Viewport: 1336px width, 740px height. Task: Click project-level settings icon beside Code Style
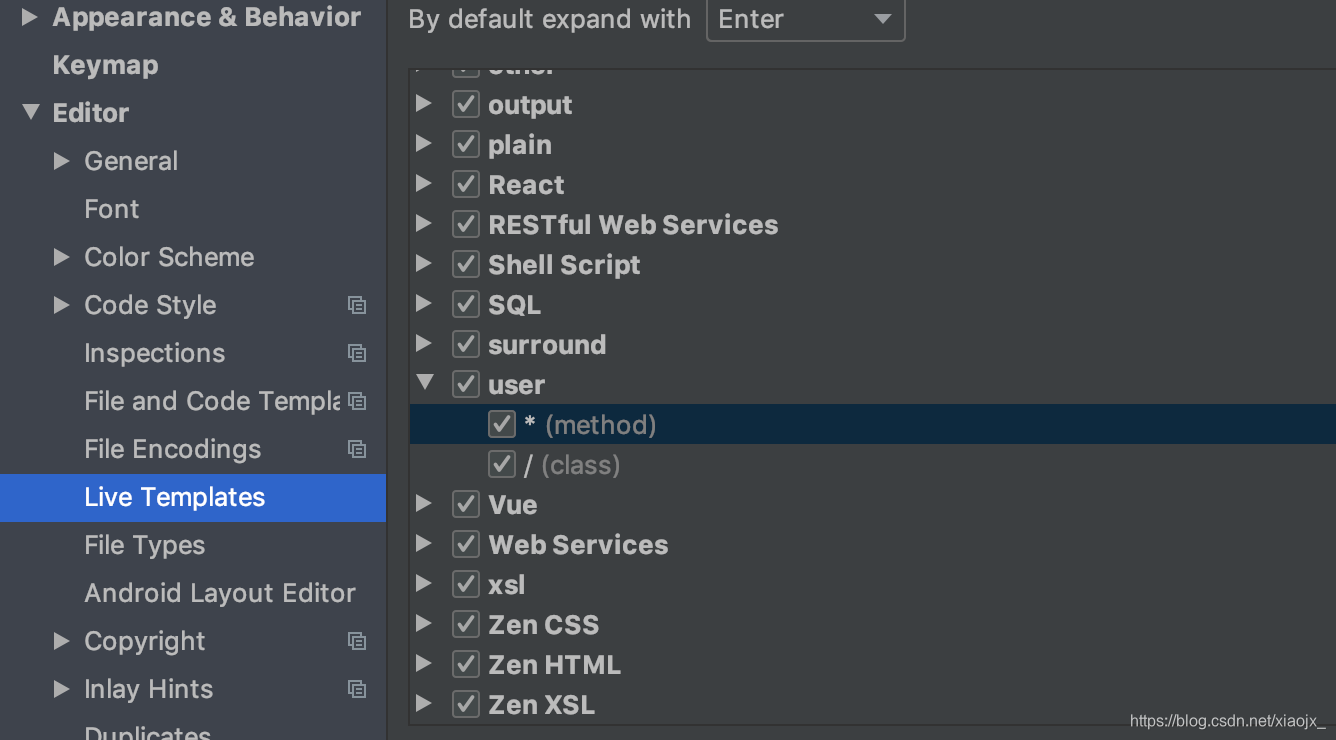tap(357, 305)
